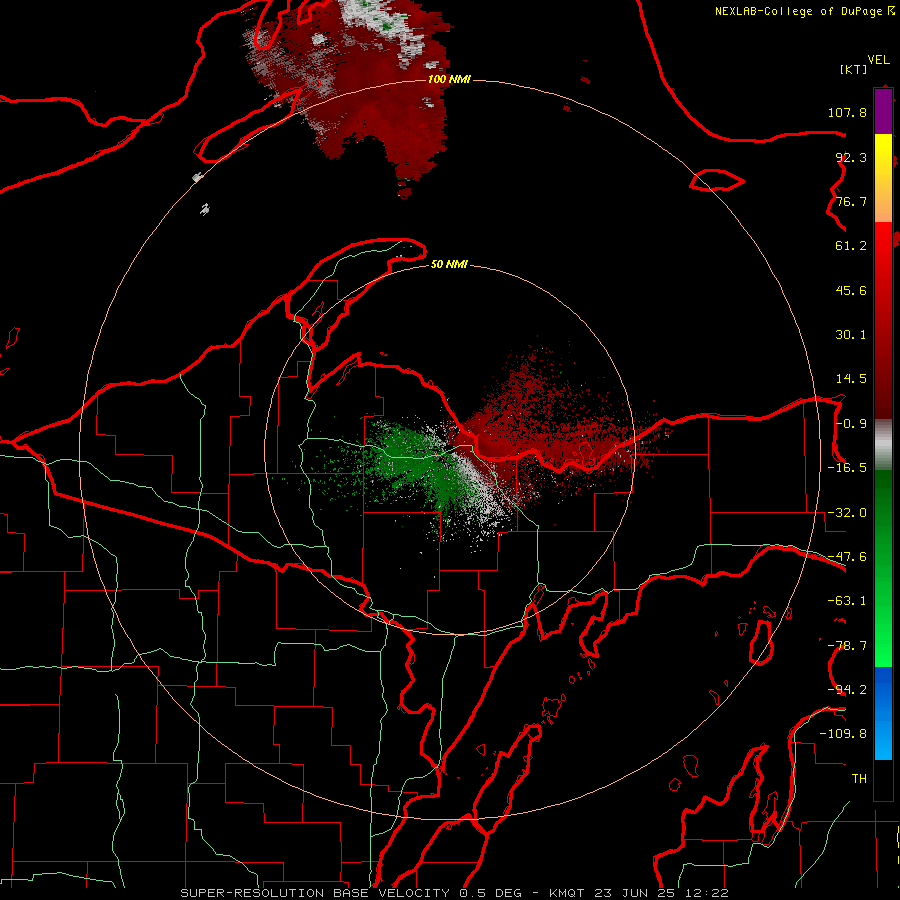Screen dimensions: 900x900
Task: Select the 76.7 velocity scale value
Action: tap(851, 201)
